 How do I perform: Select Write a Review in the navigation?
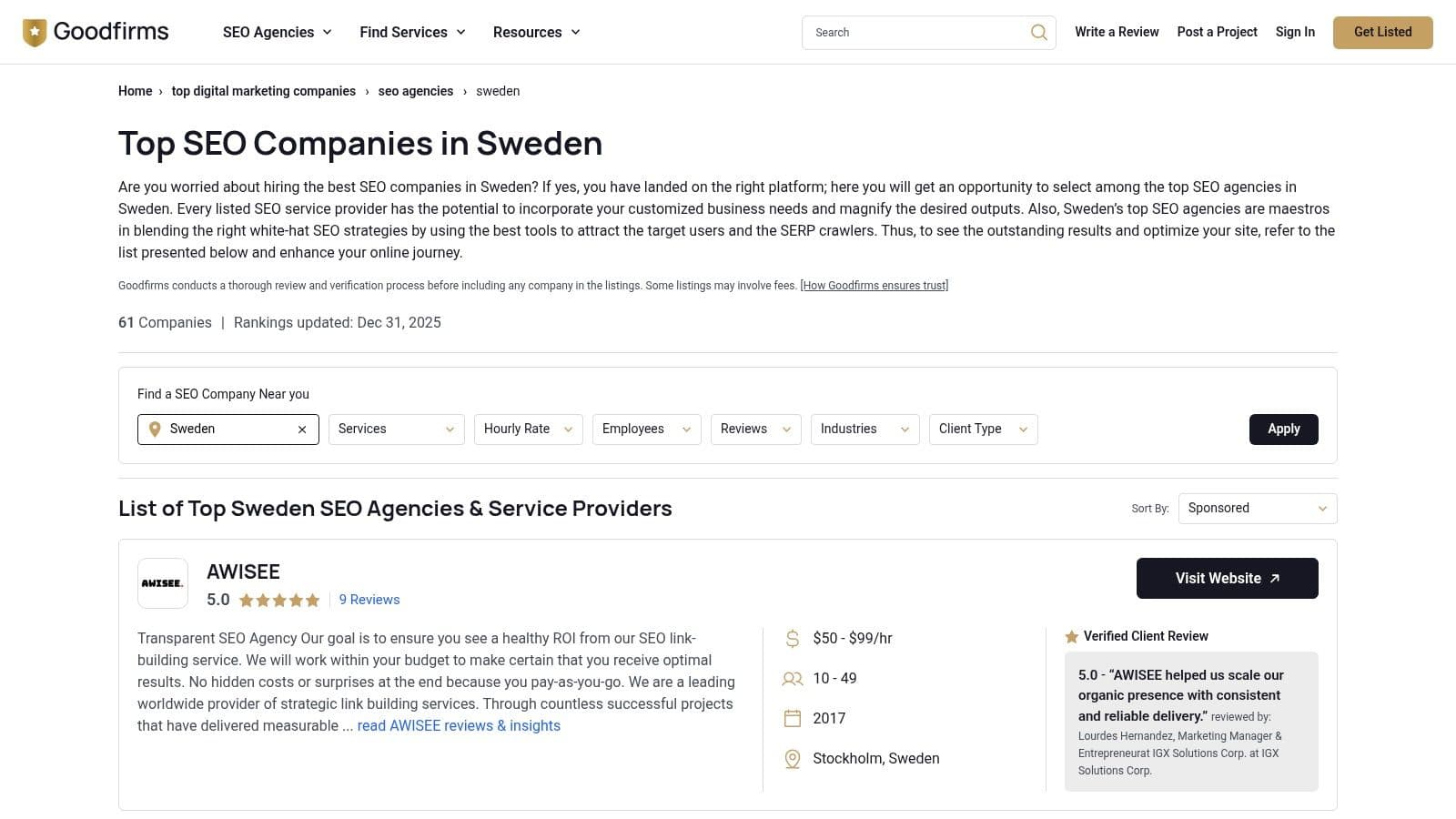click(x=1117, y=32)
